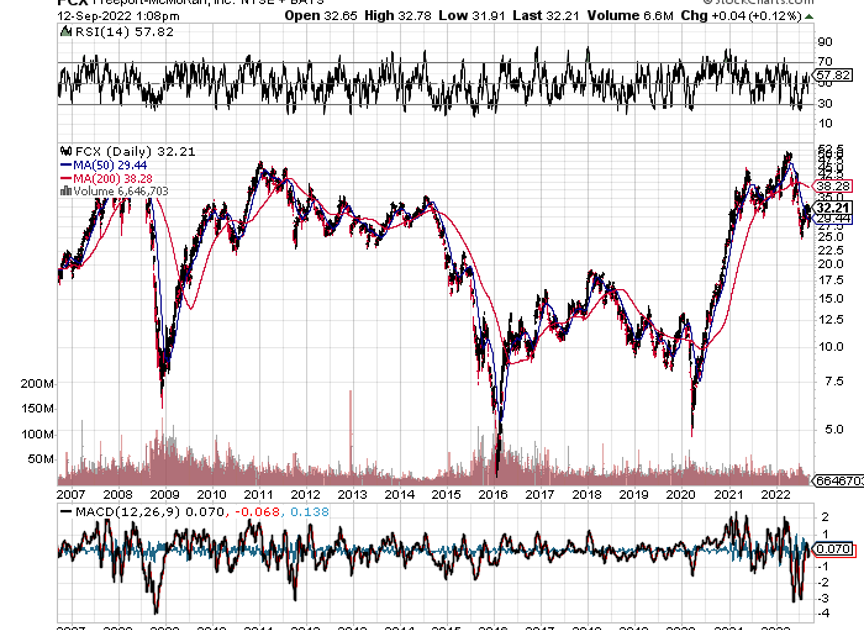The height and width of the screenshot is (630, 864).
Task: Click the Chg +0.04 (+0.12%) text
Action: (x=741, y=16)
